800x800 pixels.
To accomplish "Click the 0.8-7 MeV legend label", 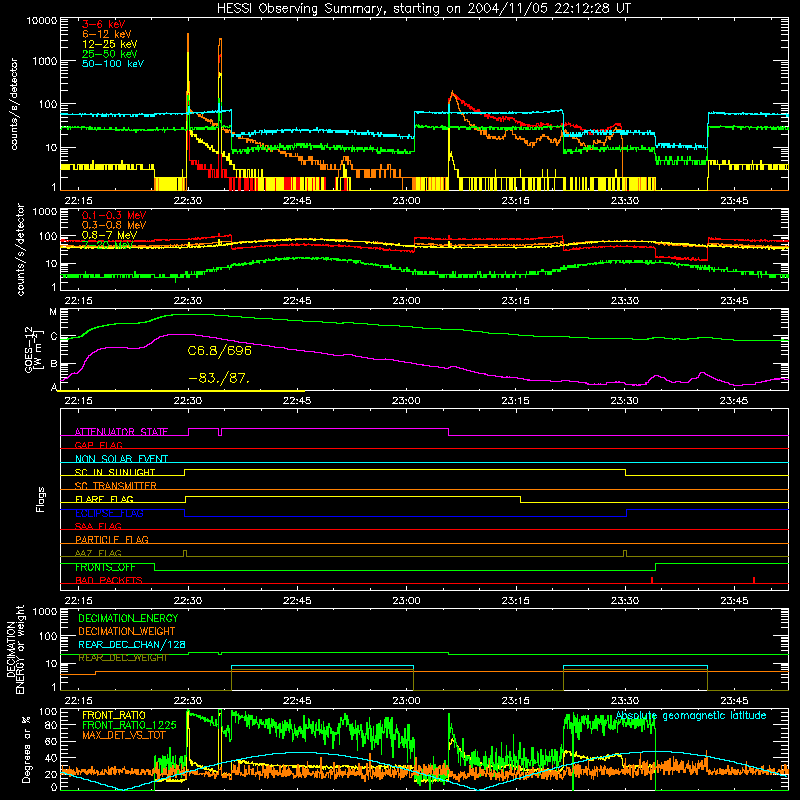I will (x=109, y=235).
